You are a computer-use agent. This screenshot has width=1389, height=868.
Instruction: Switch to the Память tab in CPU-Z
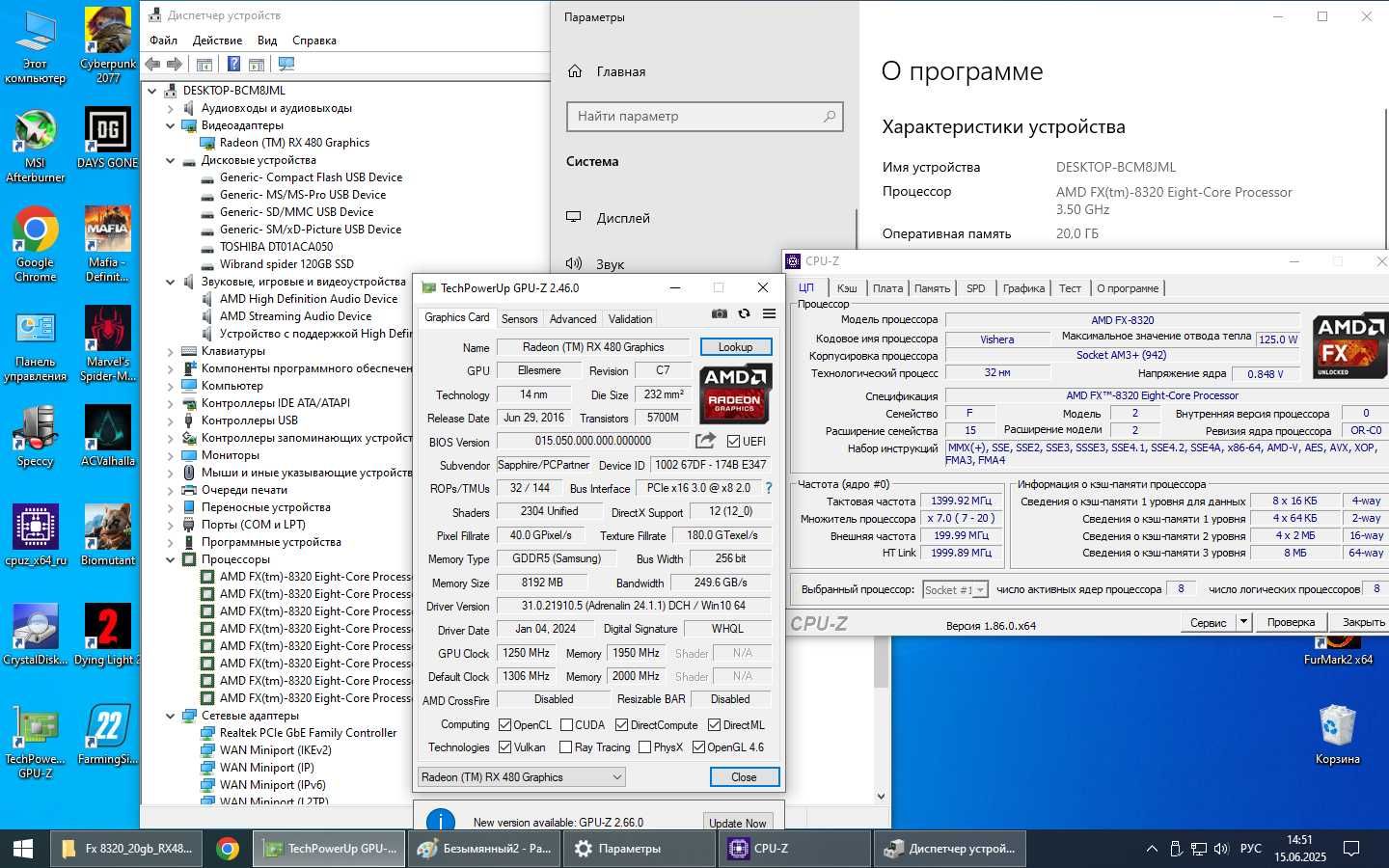(x=932, y=288)
